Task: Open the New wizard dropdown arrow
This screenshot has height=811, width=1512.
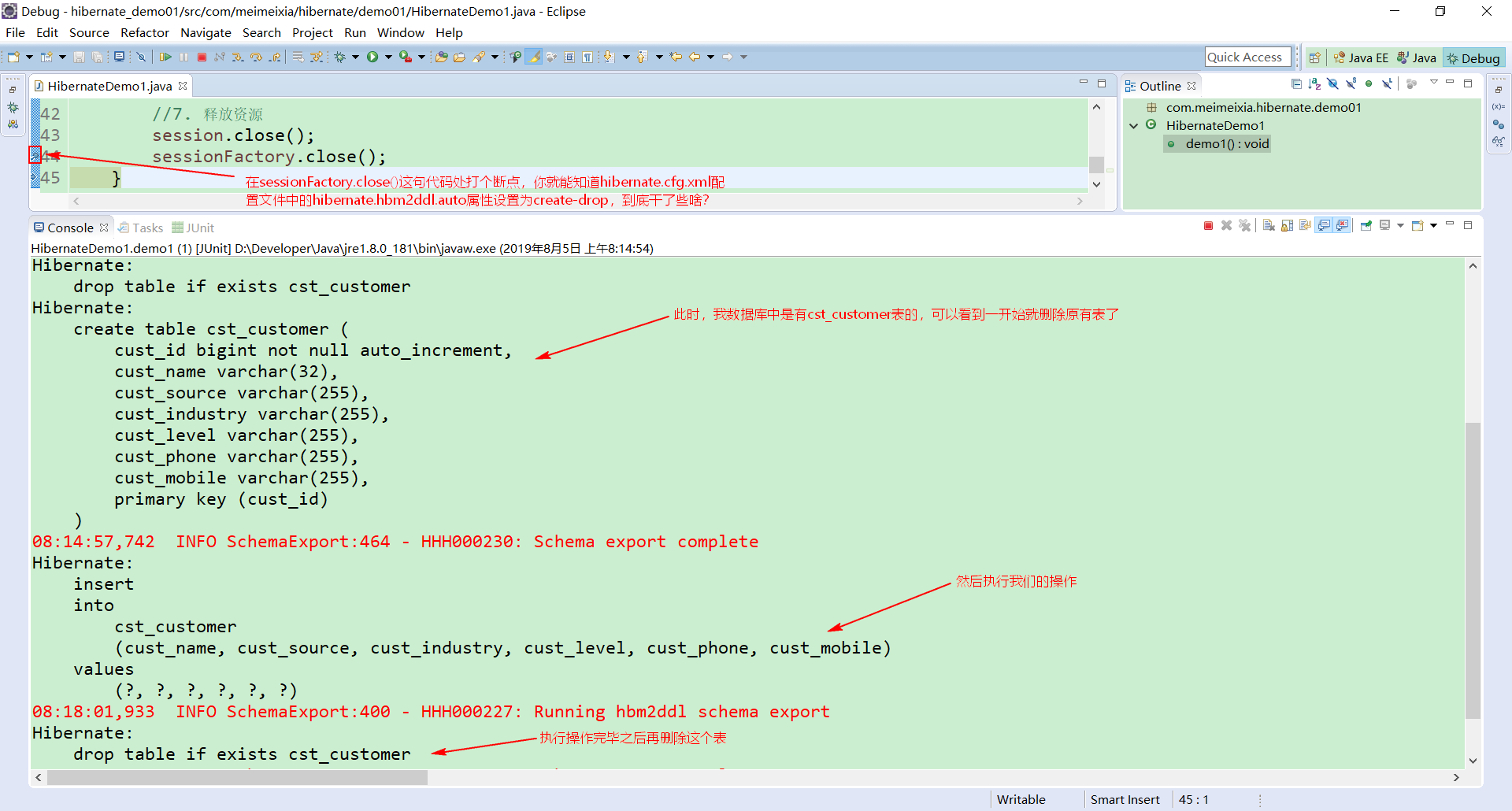Action: (28, 57)
